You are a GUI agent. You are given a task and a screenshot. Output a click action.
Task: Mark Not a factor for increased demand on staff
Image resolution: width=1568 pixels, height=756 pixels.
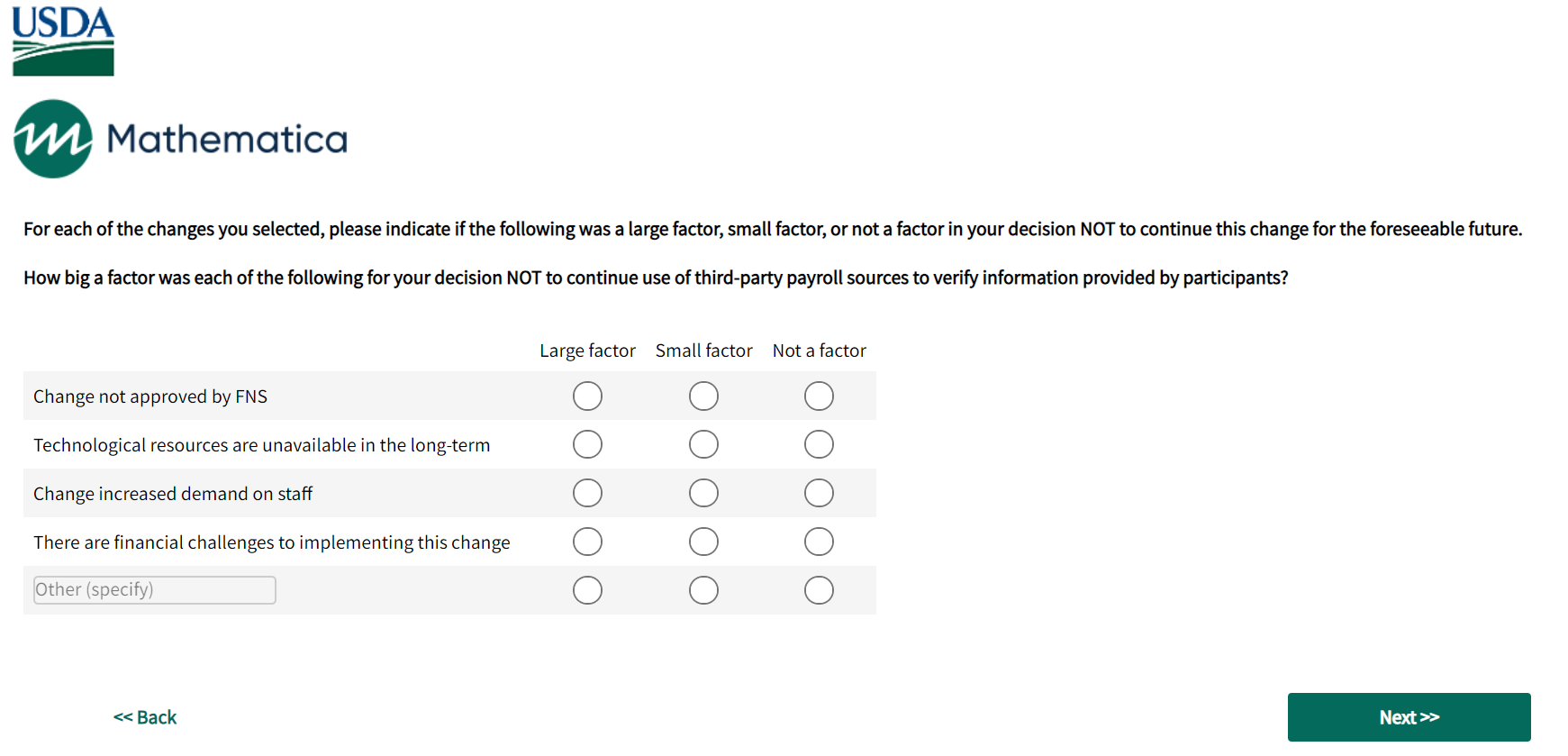click(819, 493)
